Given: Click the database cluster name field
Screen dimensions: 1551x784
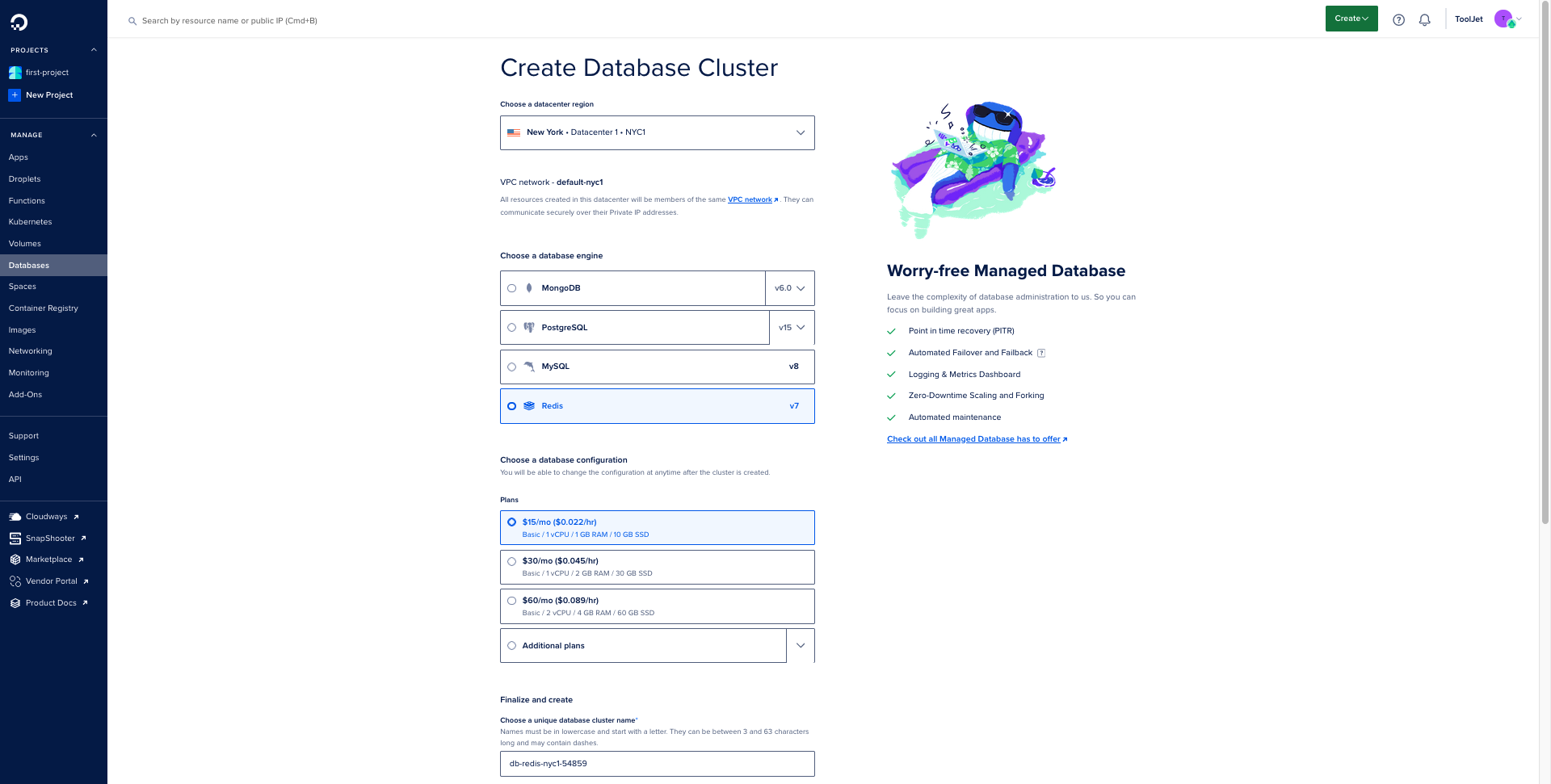Looking at the screenshot, I should [x=657, y=764].
